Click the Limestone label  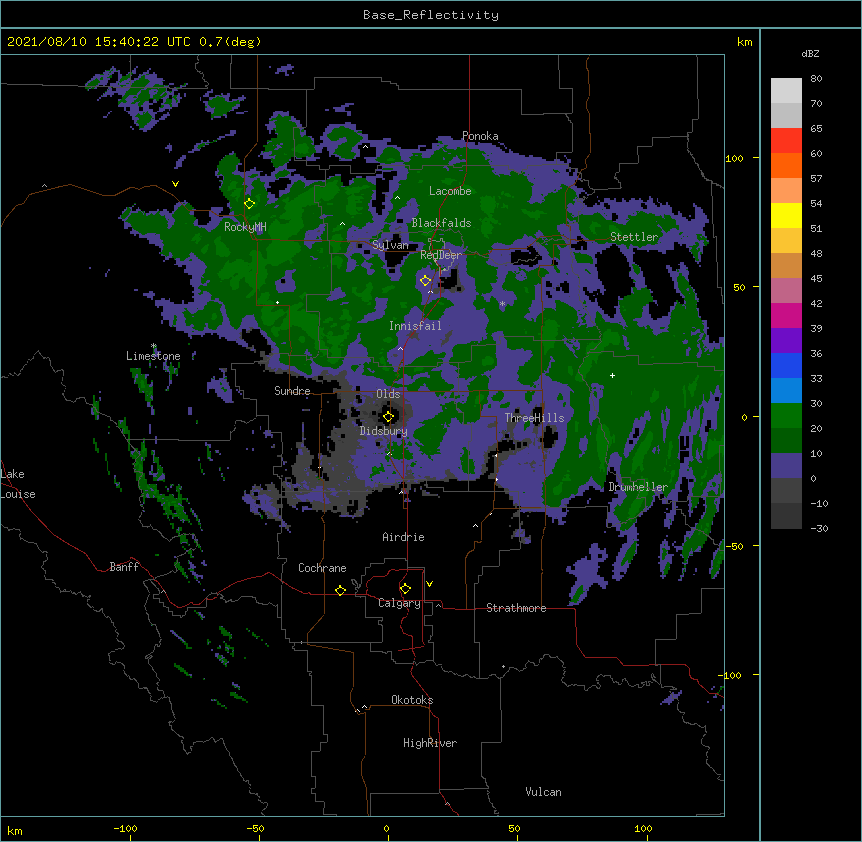[153, 356]
